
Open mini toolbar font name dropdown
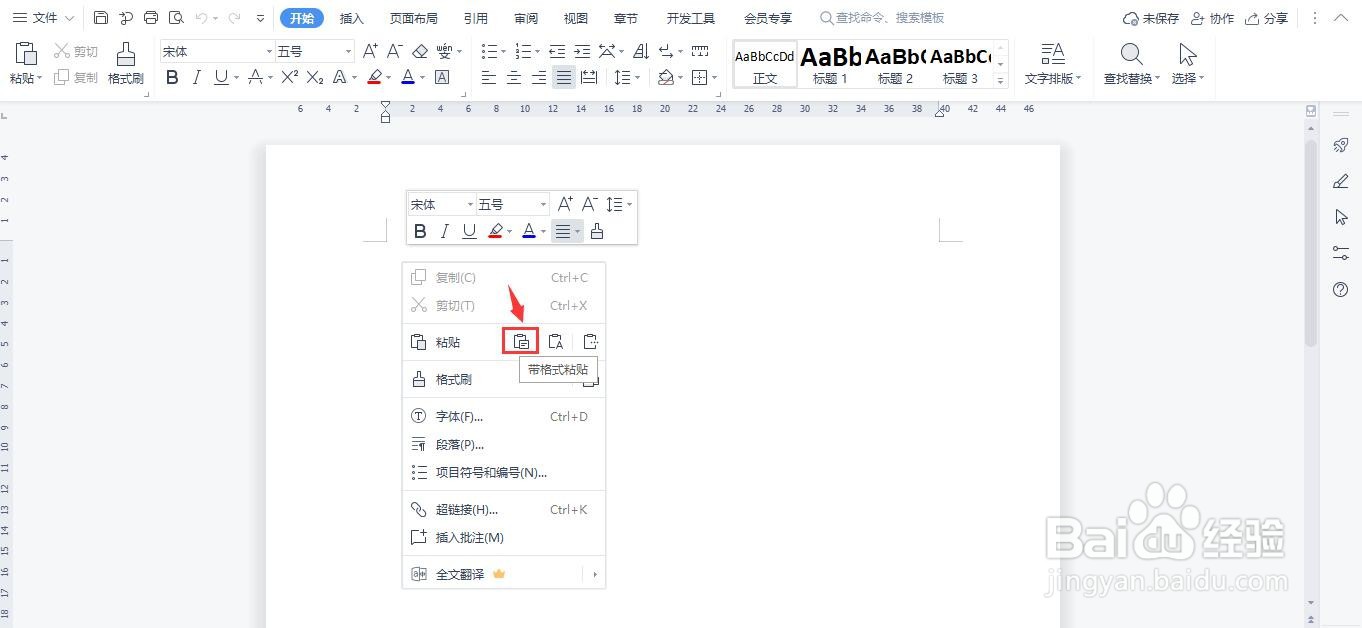[x=469, y=204]
